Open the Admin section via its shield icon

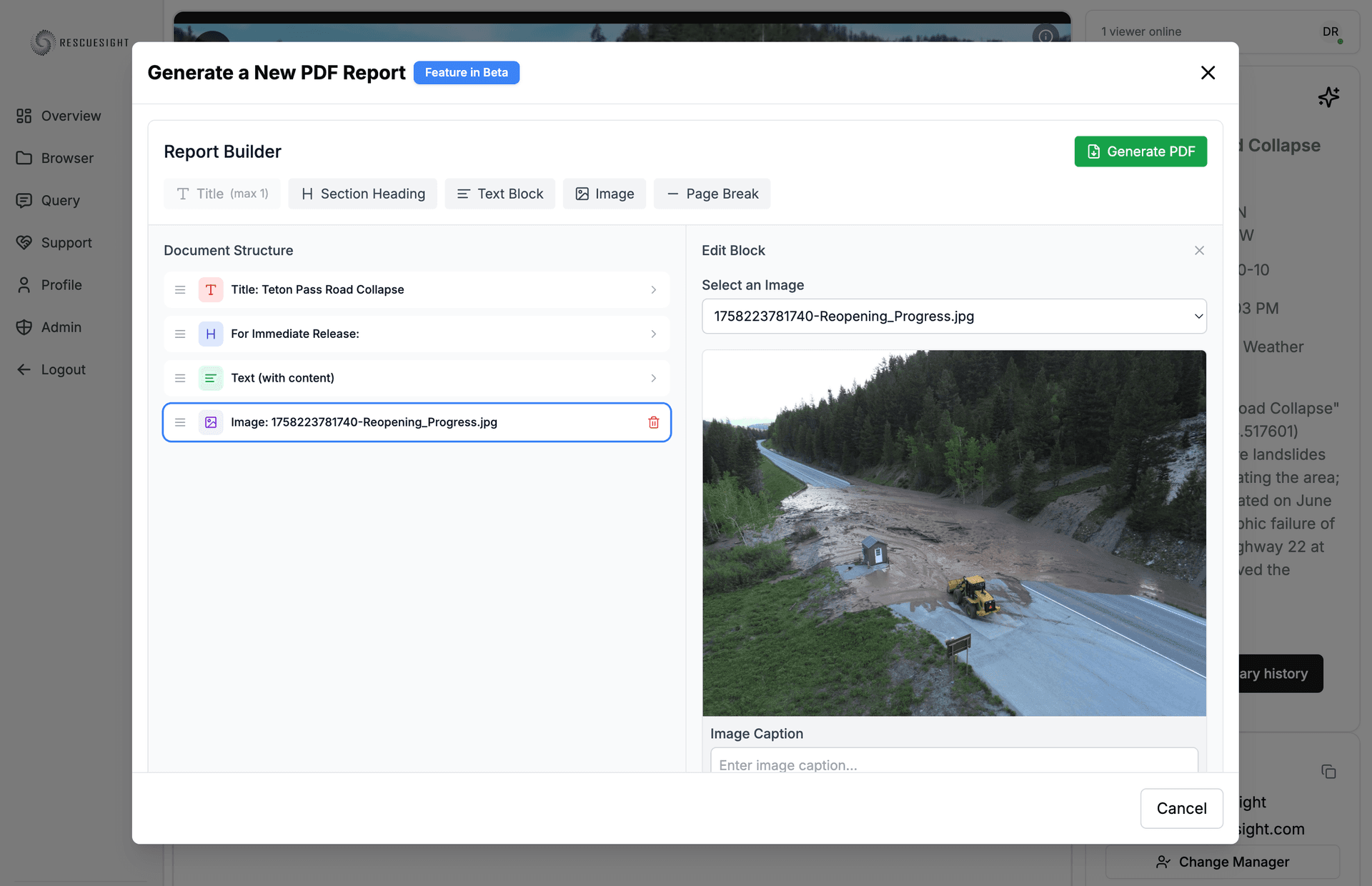(x=24, y=327)
